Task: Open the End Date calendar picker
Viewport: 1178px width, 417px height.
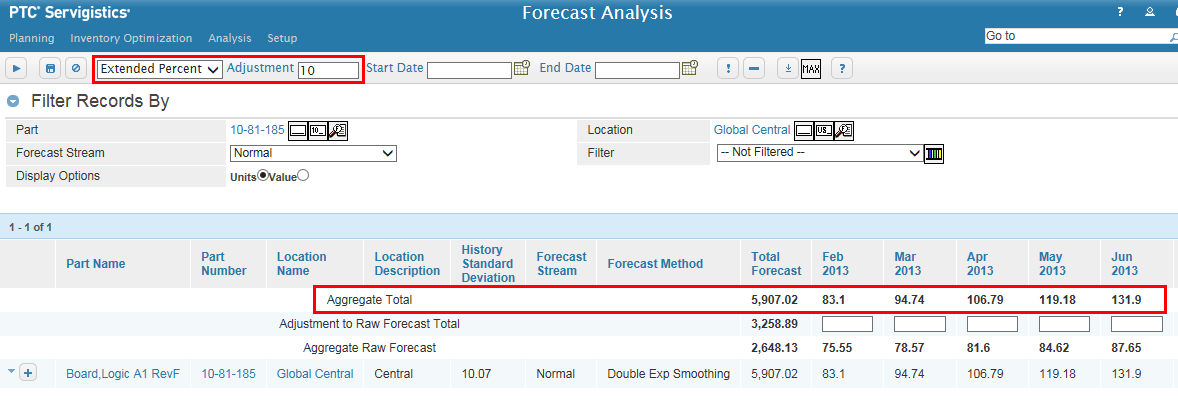Action: tap(690, 68)
